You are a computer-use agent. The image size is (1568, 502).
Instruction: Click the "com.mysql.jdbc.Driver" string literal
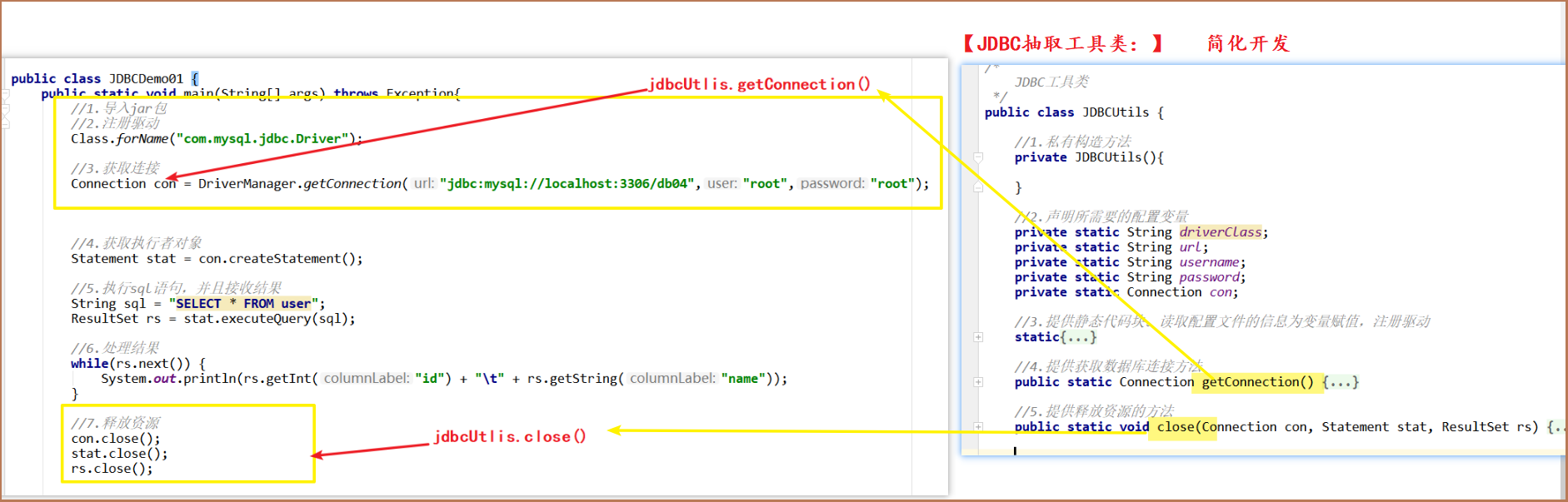pos(262,139)
